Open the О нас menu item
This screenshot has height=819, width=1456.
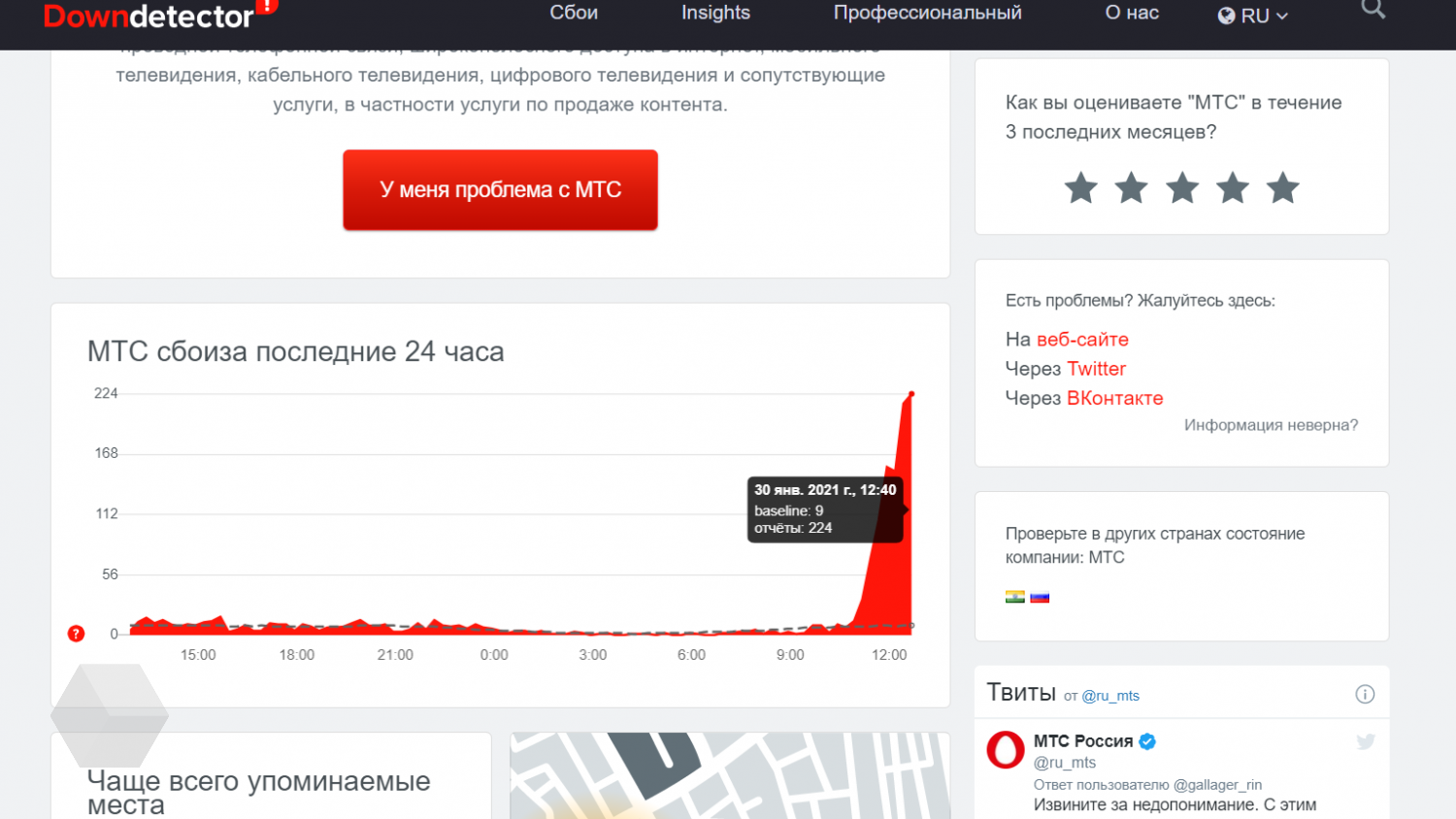(1132, 13)
